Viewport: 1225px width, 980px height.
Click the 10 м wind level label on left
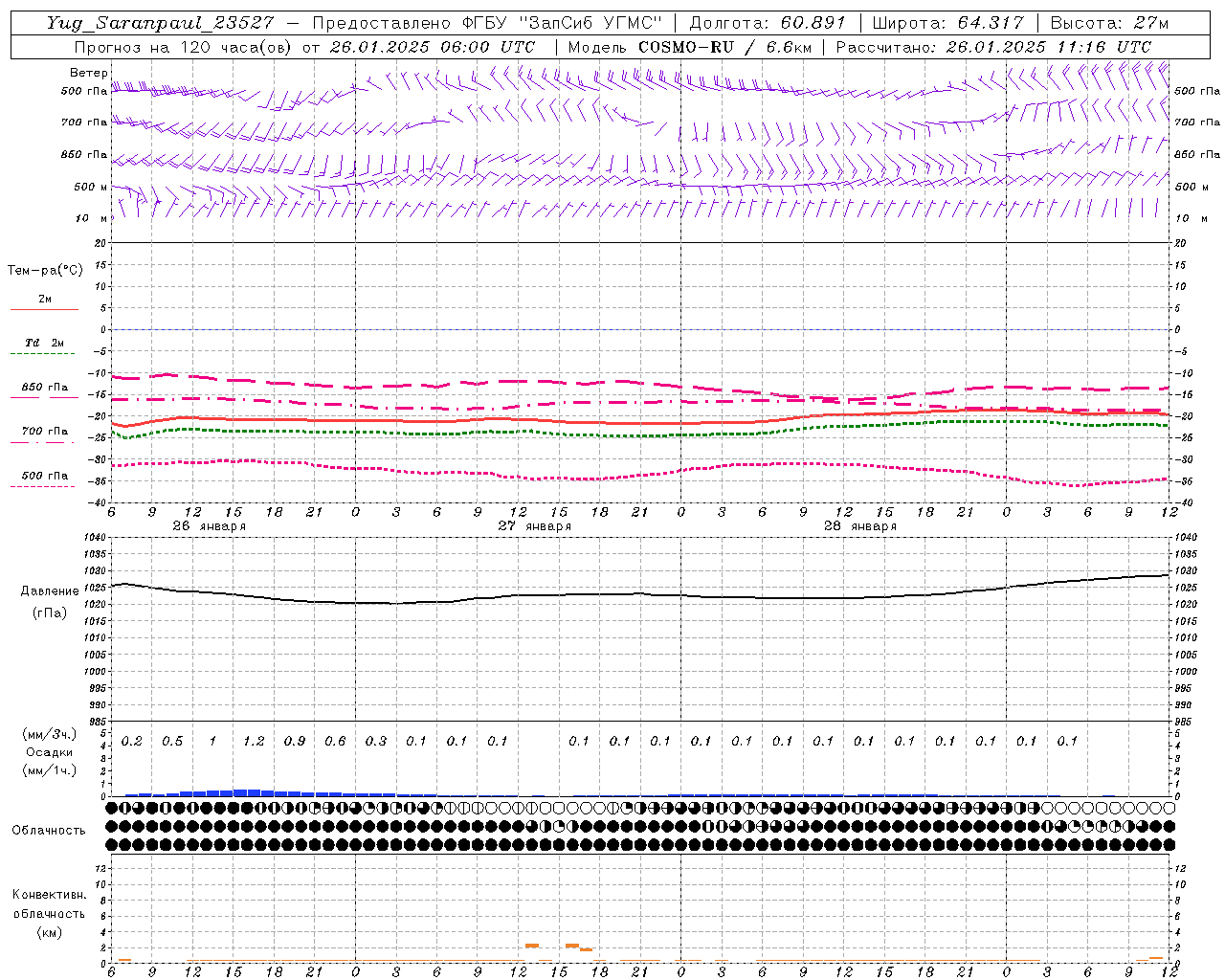coord(92,219)
